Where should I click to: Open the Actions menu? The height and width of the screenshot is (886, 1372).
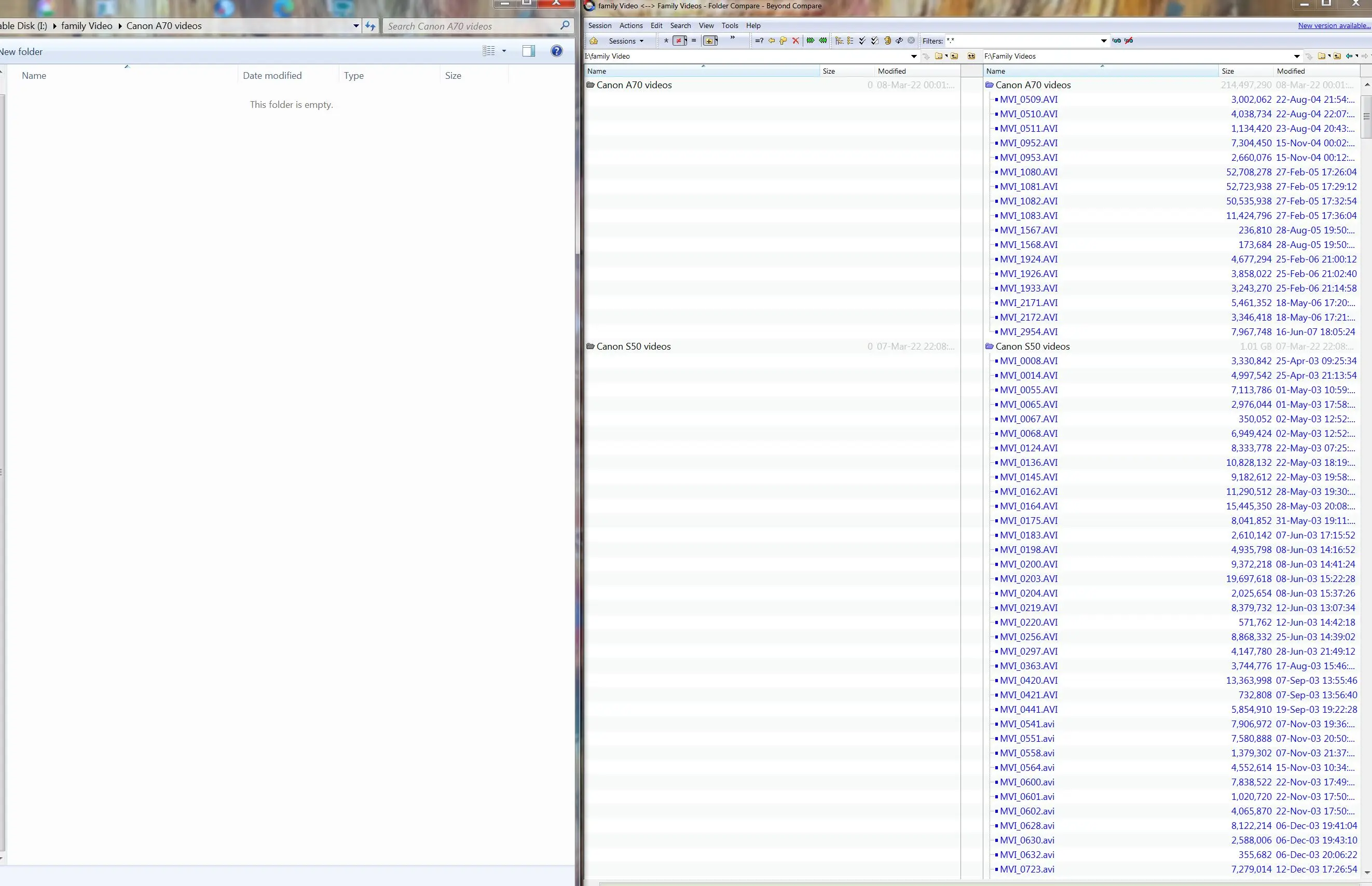point(631,25)
